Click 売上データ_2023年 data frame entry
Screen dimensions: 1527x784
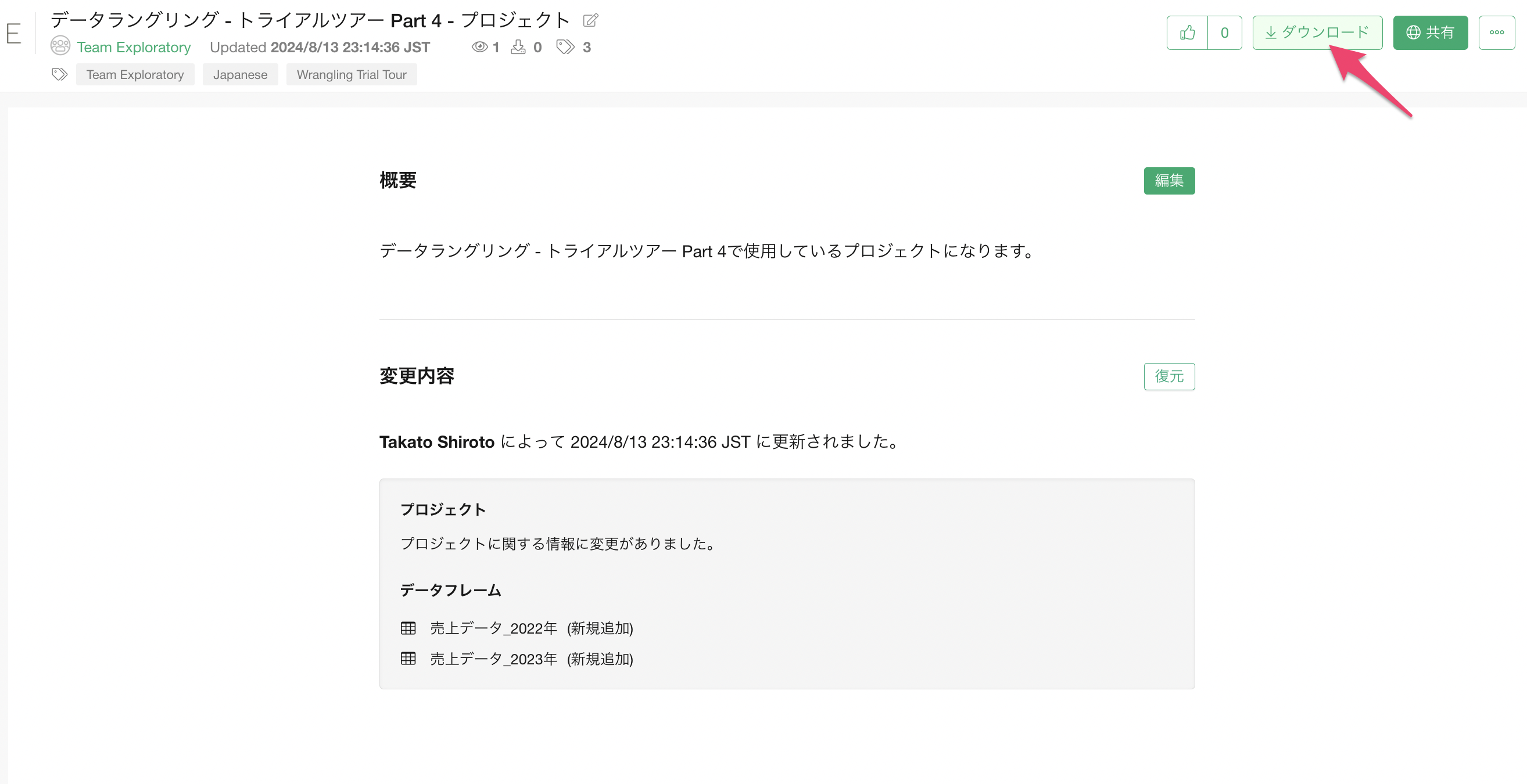(493, 659)
